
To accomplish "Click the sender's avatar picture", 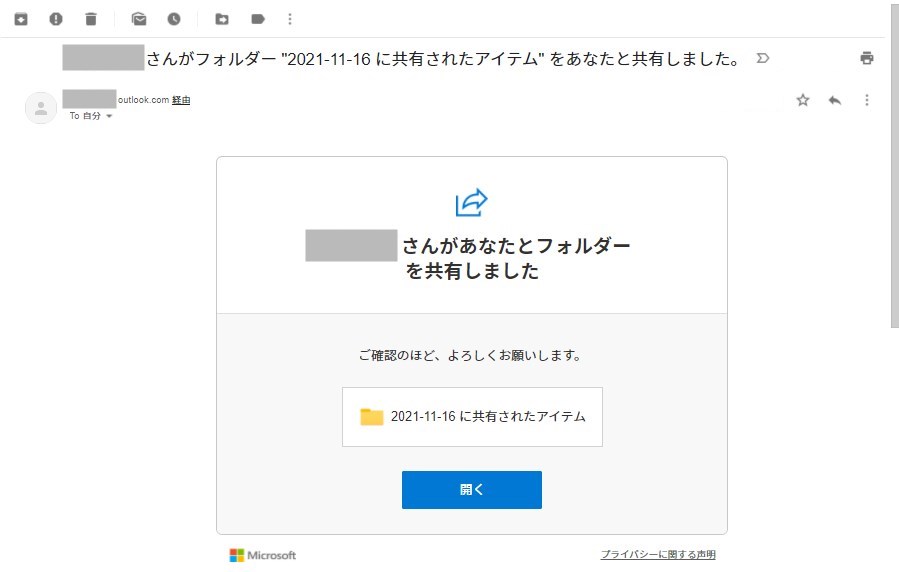I will [41, 107].
